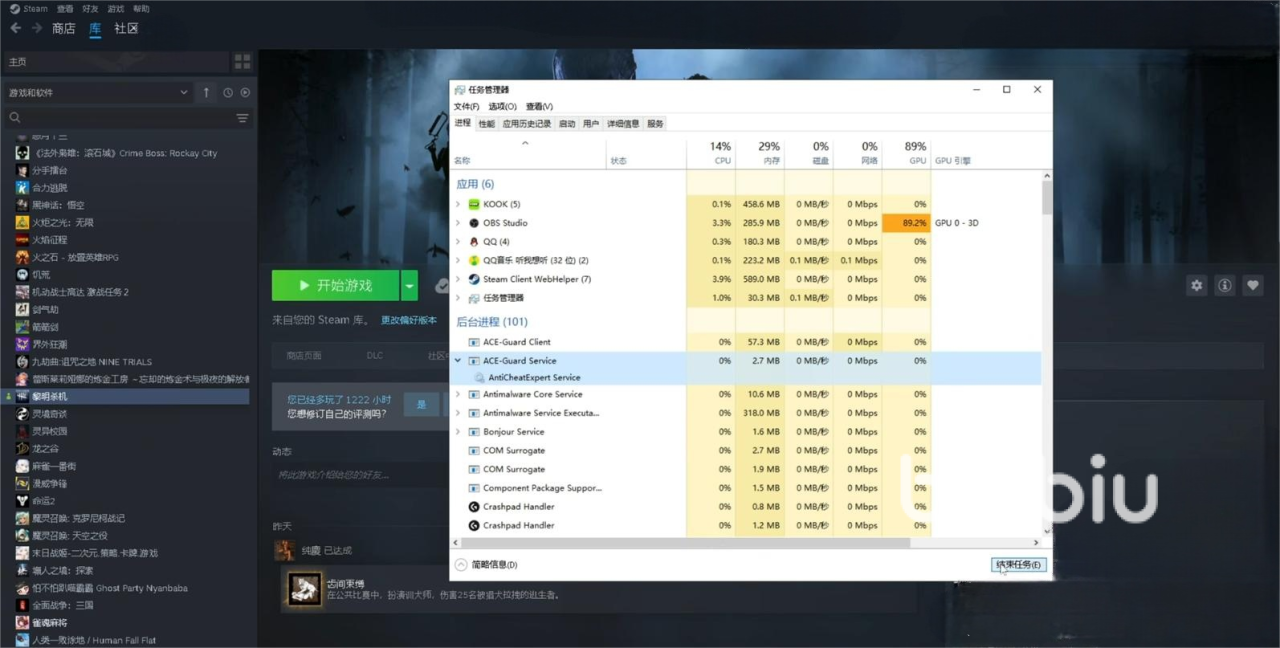The width and height of the screenshot is (1280, 648).
Task: Click the Steam back navigation arrow
Action: point(15,28)
